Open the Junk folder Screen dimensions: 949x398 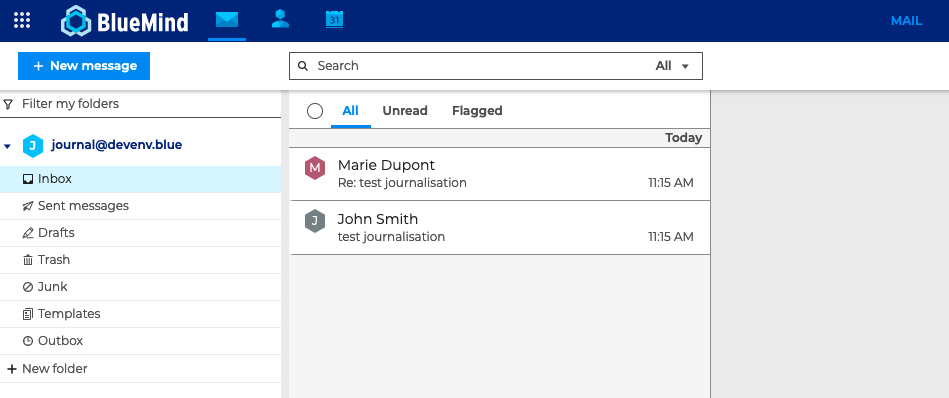point(140,287)
